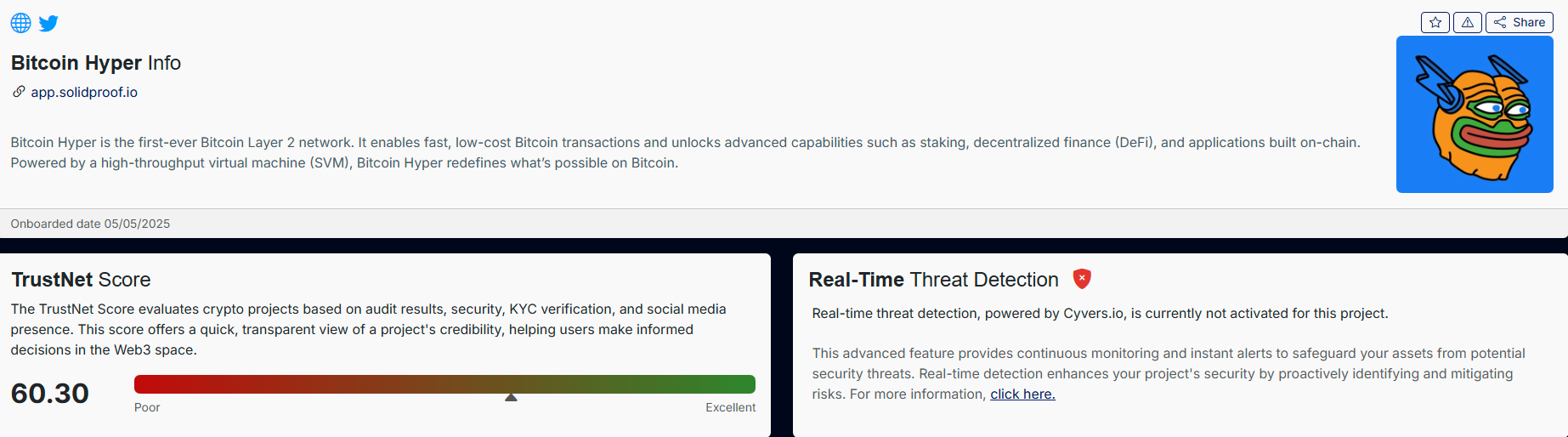Click the triangle marker on the score bar
This screenshot has height=437, width=1568.
(x=511, y=397)
